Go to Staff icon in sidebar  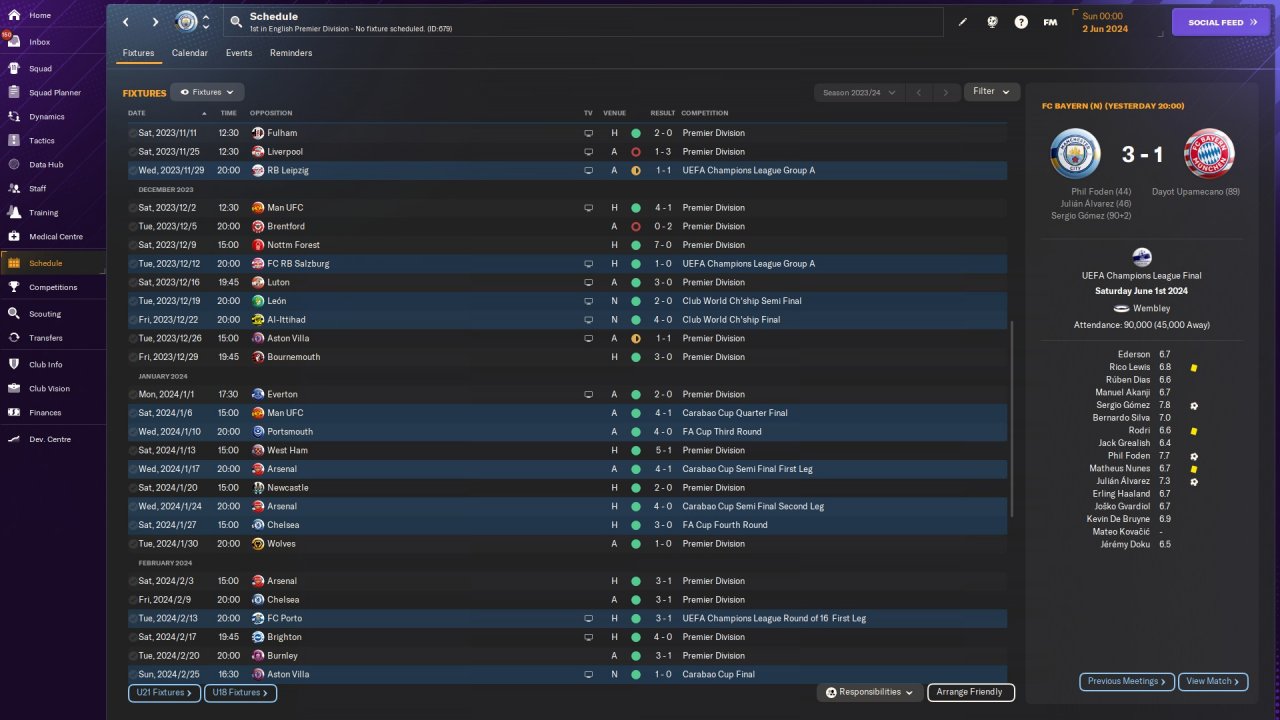pos(14,189)
